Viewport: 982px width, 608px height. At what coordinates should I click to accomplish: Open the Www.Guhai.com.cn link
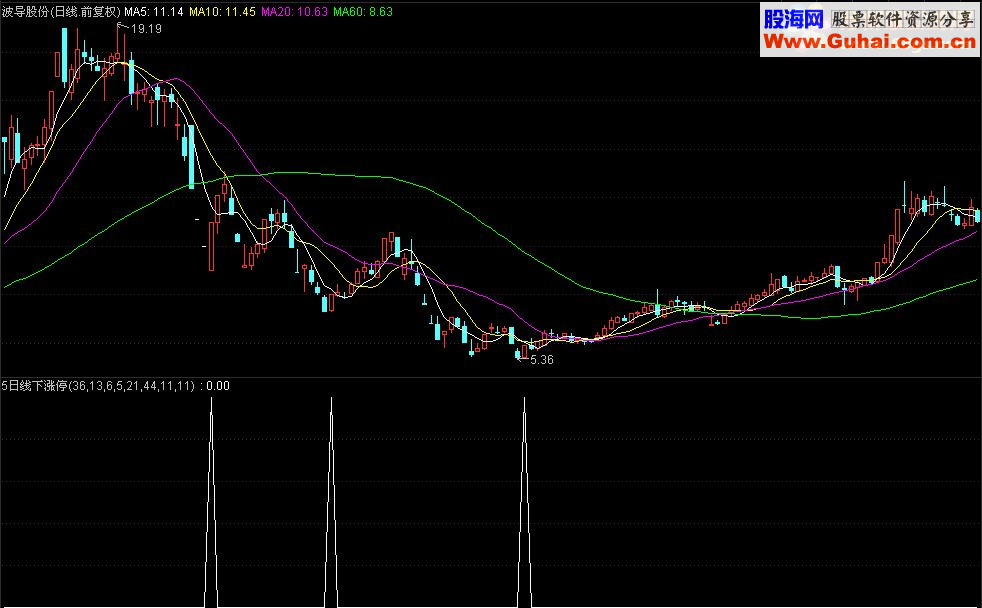point(870,42)
